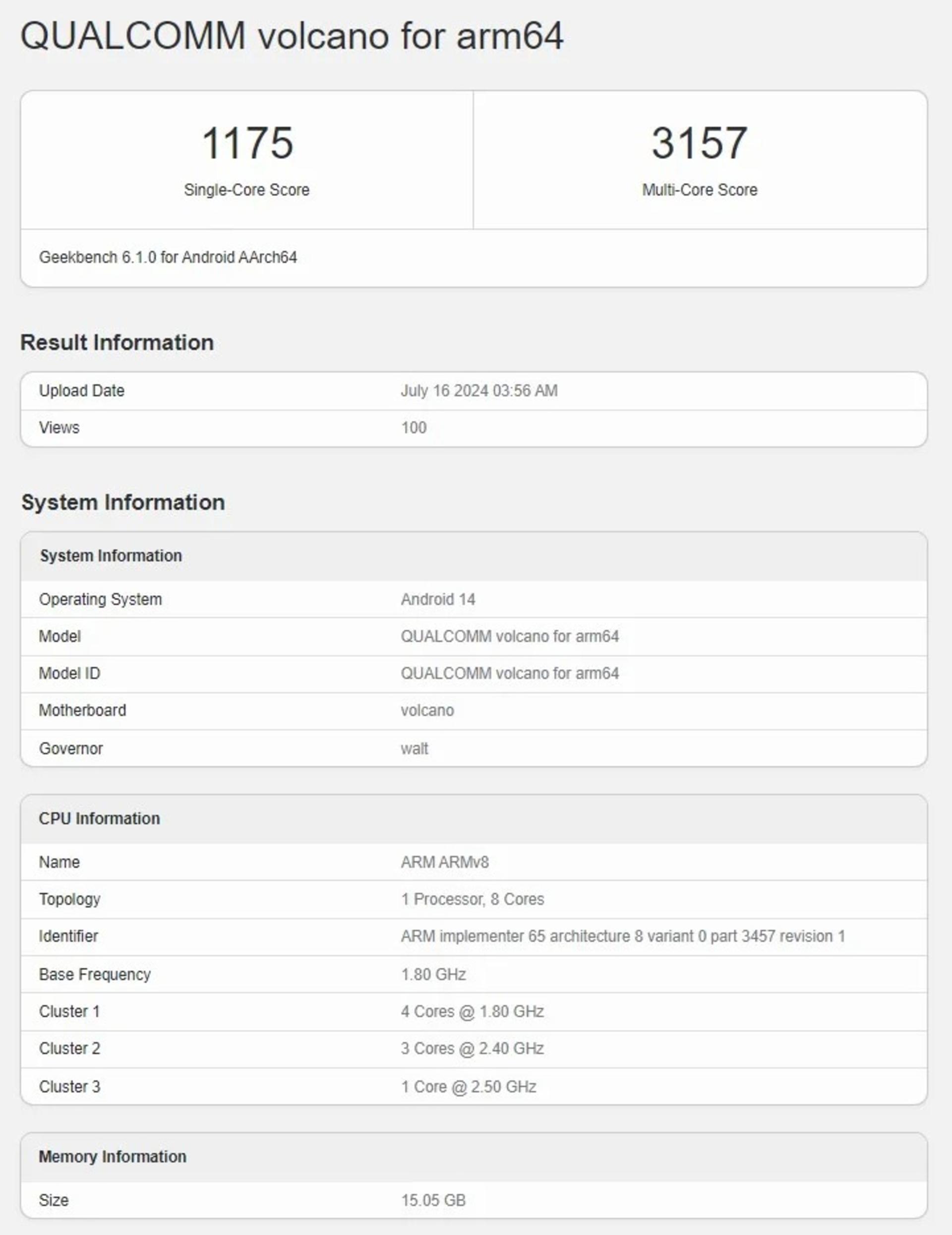Click the CPU Information table header

click(x=474, y=819)
